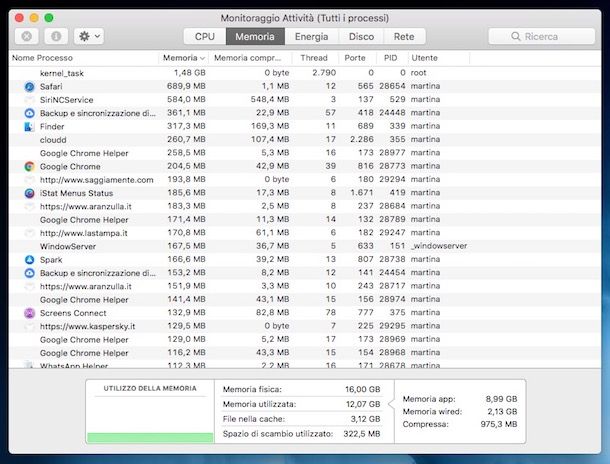Click the Finder icon in list
The image size is (610, 464).
(x=30, y=126)
